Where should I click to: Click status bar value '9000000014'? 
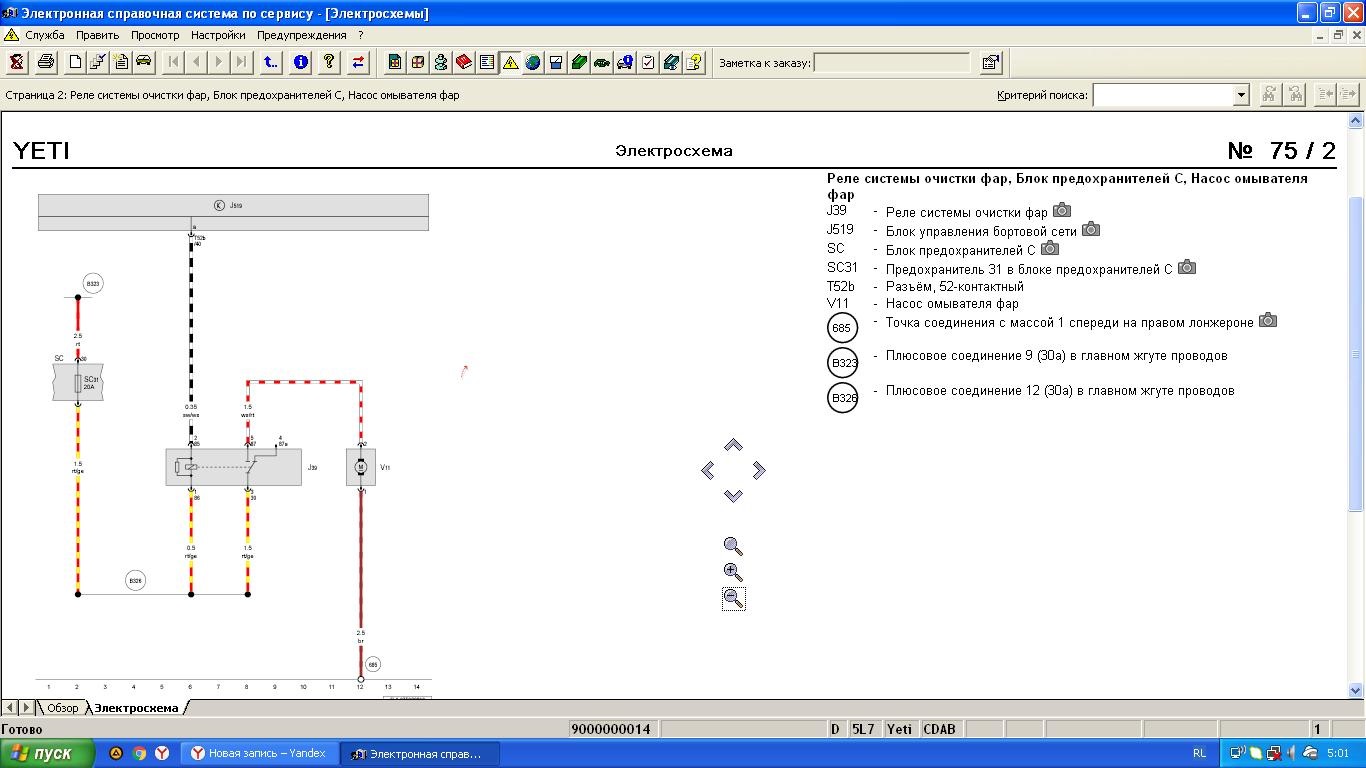610,729
